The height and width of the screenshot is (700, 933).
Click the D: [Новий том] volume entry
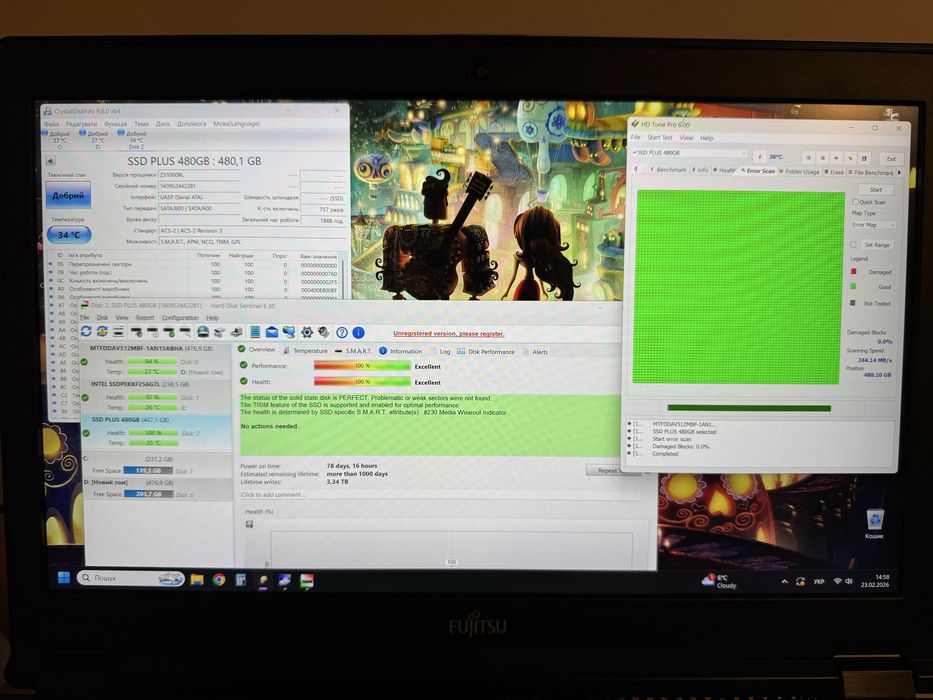(x=157, y=489)
